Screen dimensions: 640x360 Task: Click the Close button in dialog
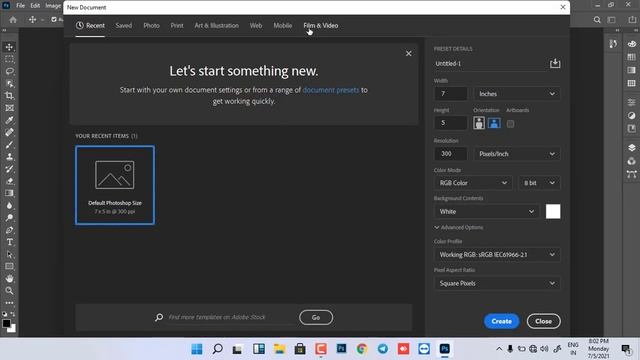pyautogui.click(x=544, y=321)
